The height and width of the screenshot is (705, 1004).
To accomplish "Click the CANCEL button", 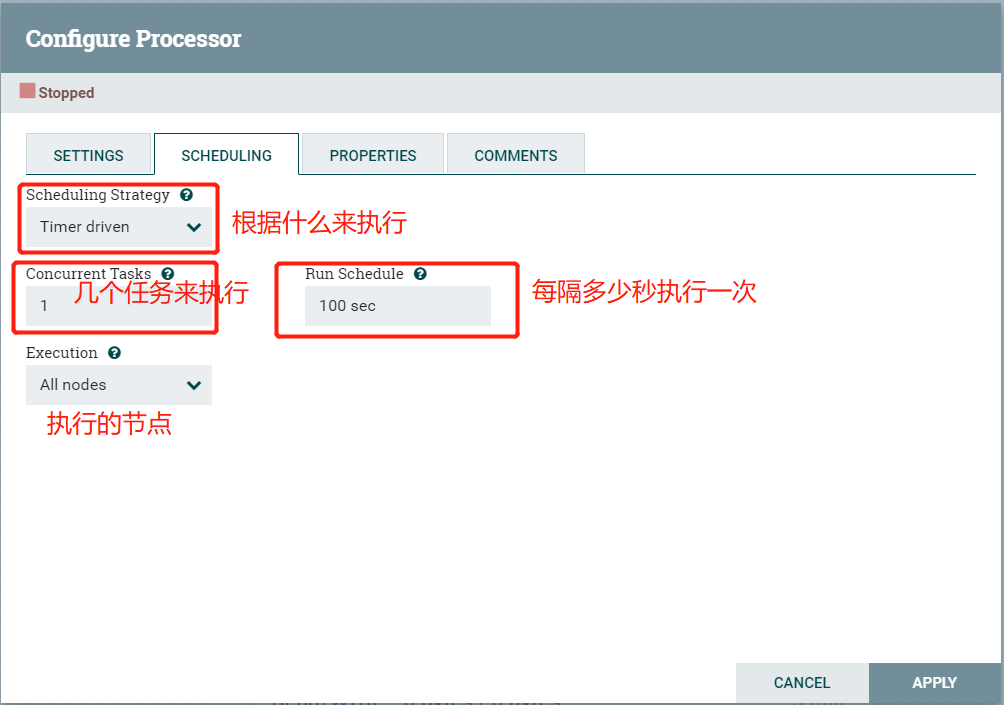I will coord(802,682).
